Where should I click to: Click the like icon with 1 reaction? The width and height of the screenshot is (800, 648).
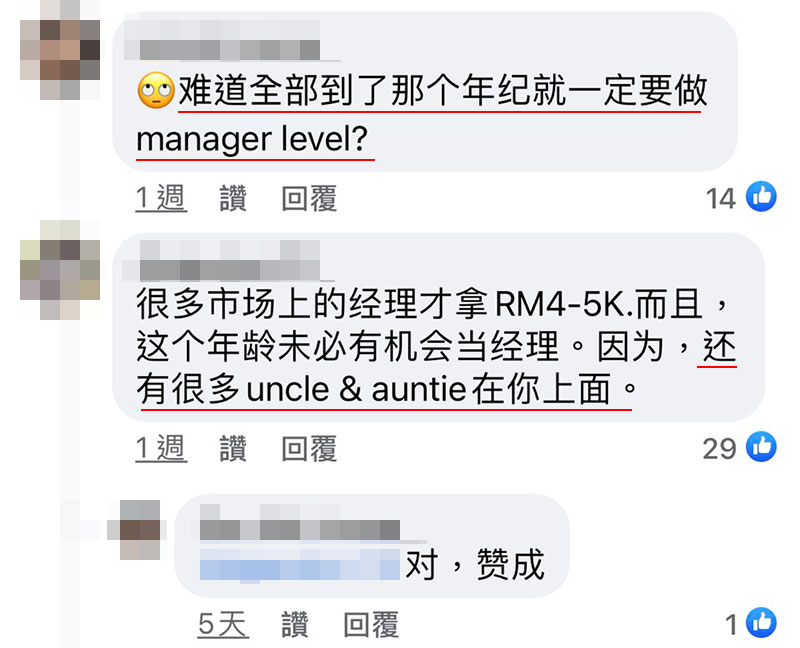[x=761, y=622]
